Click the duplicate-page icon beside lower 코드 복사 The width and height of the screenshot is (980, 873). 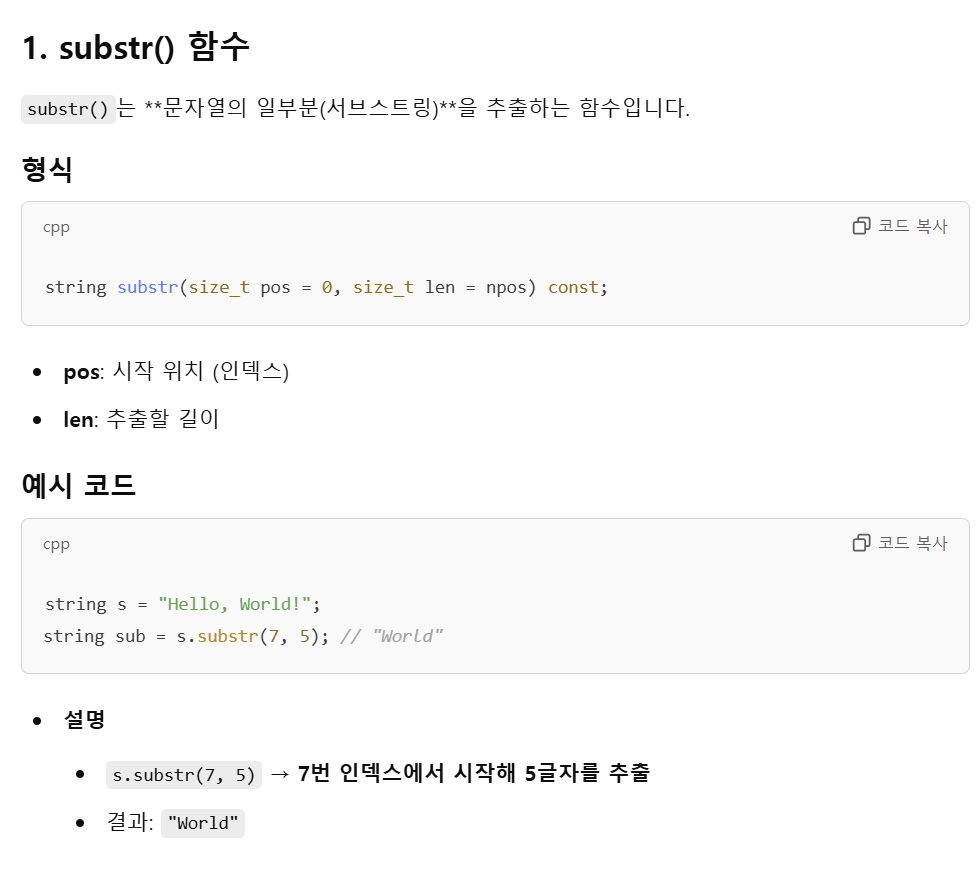861,542
